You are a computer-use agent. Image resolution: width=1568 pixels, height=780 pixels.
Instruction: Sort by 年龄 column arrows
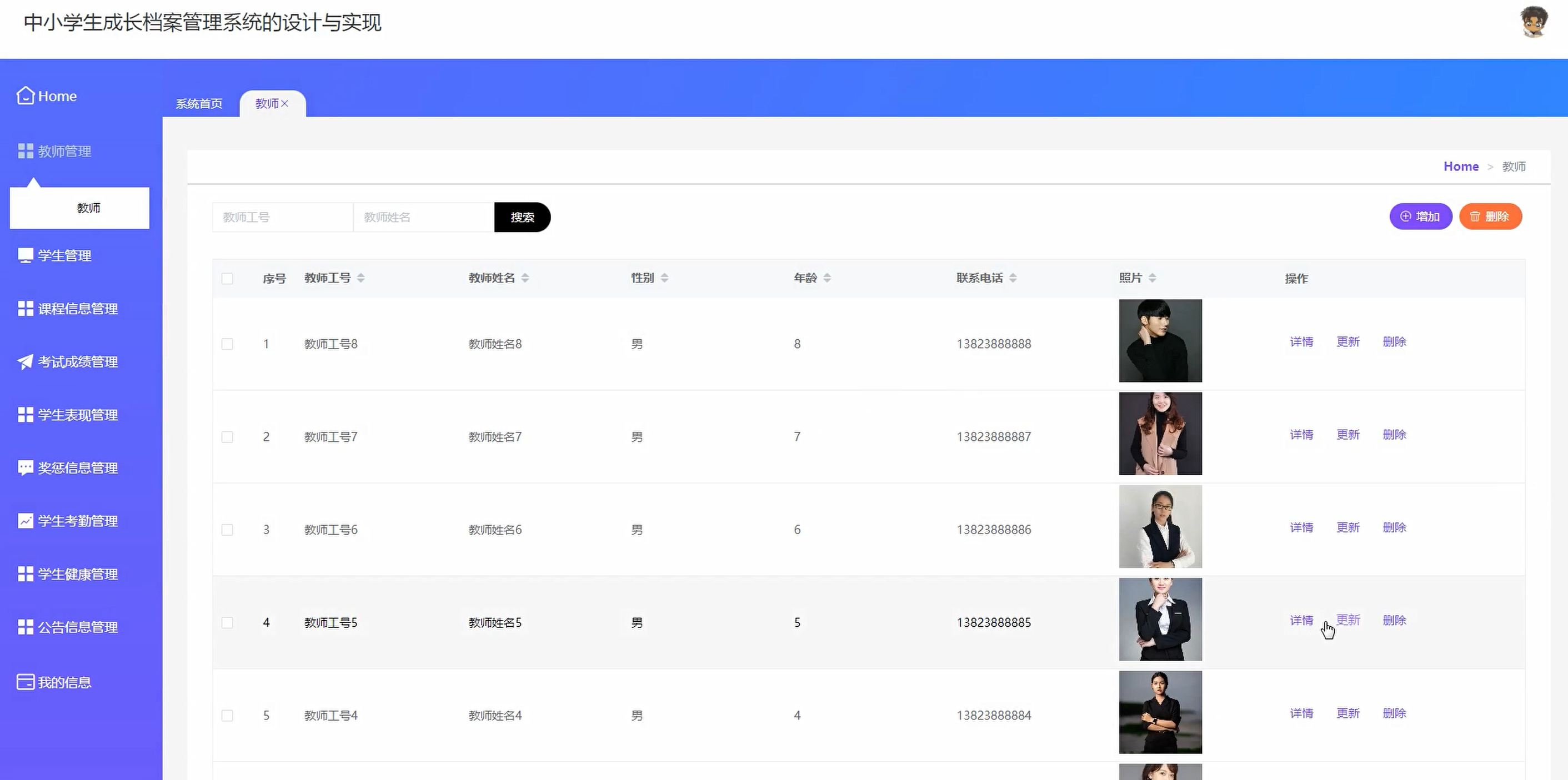click(x=827, y=278)
